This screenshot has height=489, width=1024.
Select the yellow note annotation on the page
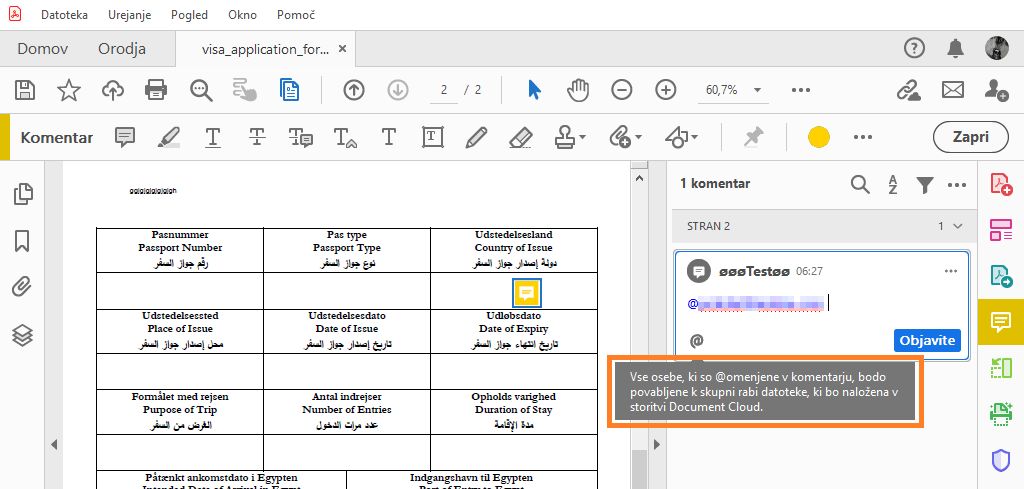click(x=526, y=292)
